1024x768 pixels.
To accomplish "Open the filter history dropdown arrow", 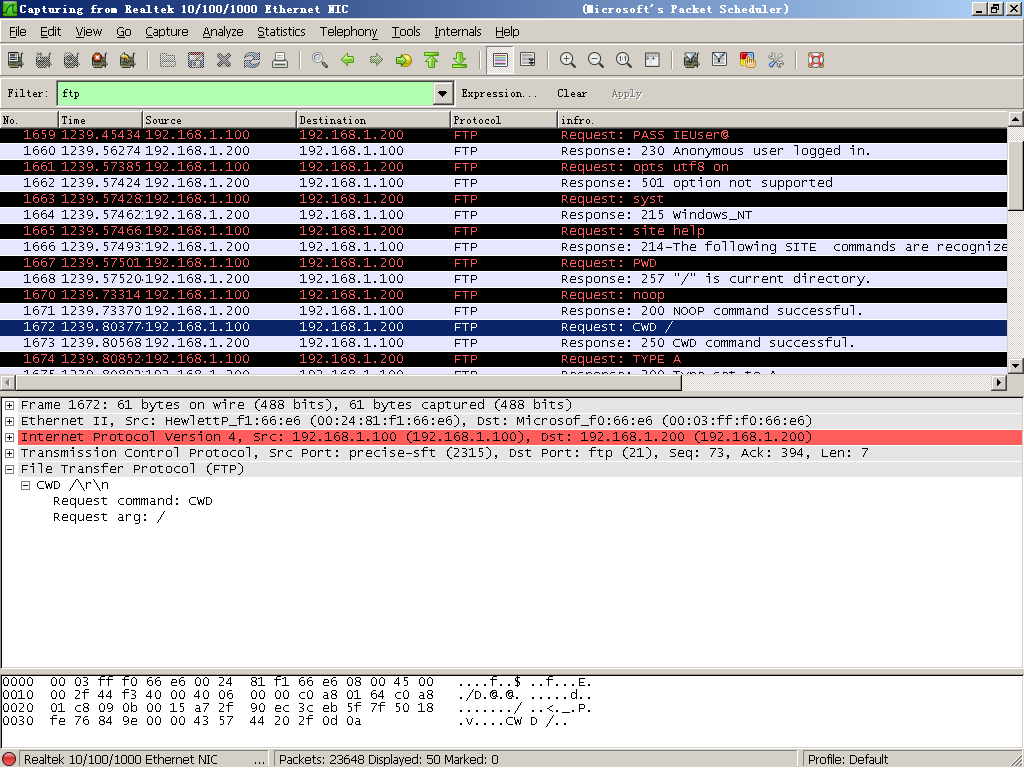I will point(443,93).
